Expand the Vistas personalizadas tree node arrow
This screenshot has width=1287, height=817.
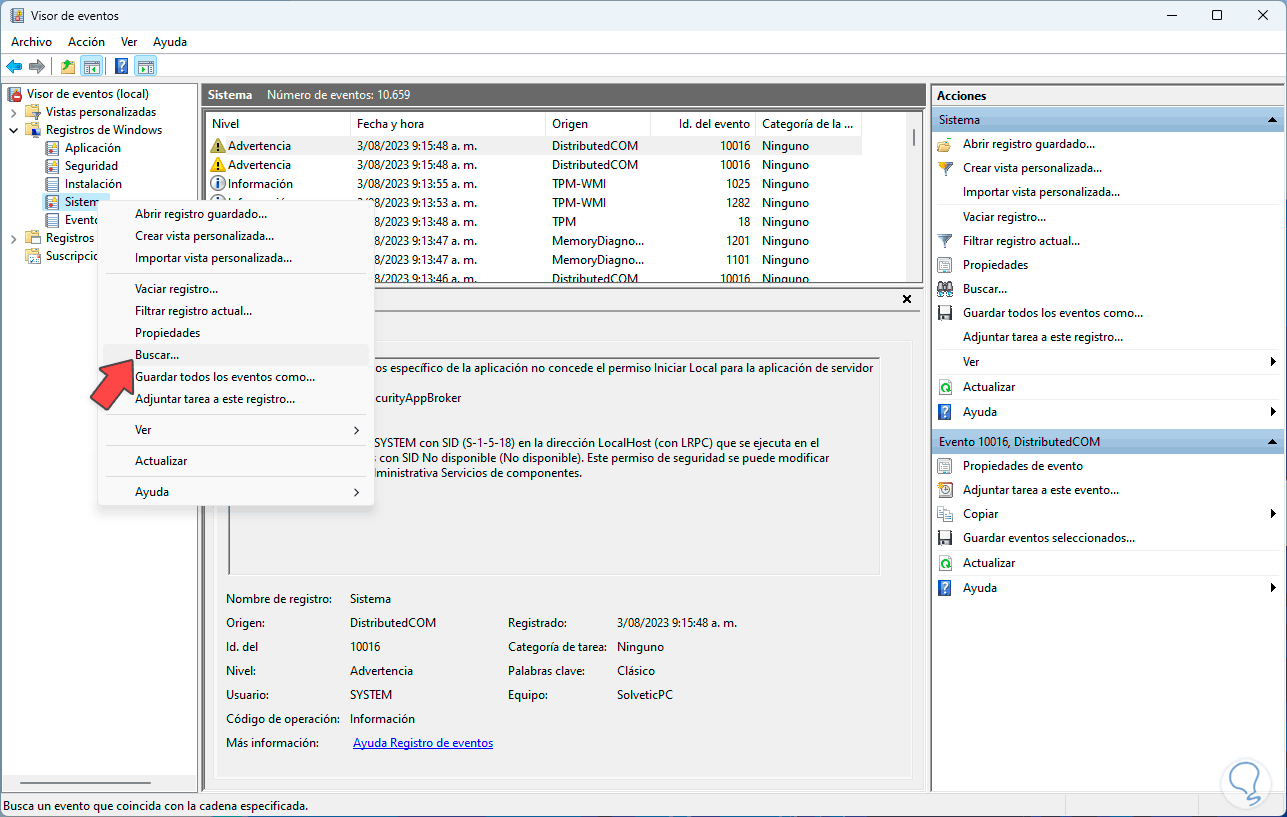[13, 112]
